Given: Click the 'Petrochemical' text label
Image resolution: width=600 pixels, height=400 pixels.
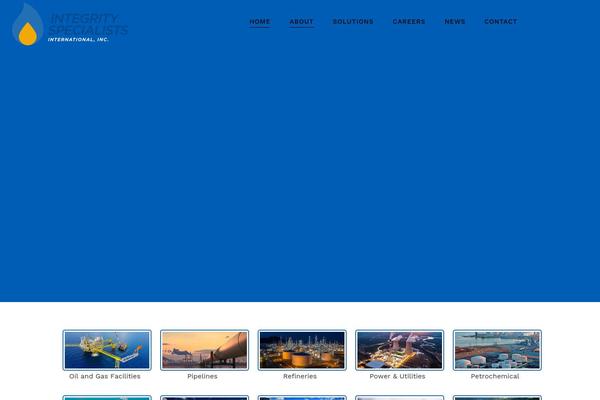Looking at the screenshot, I should (x=495, y=376).
